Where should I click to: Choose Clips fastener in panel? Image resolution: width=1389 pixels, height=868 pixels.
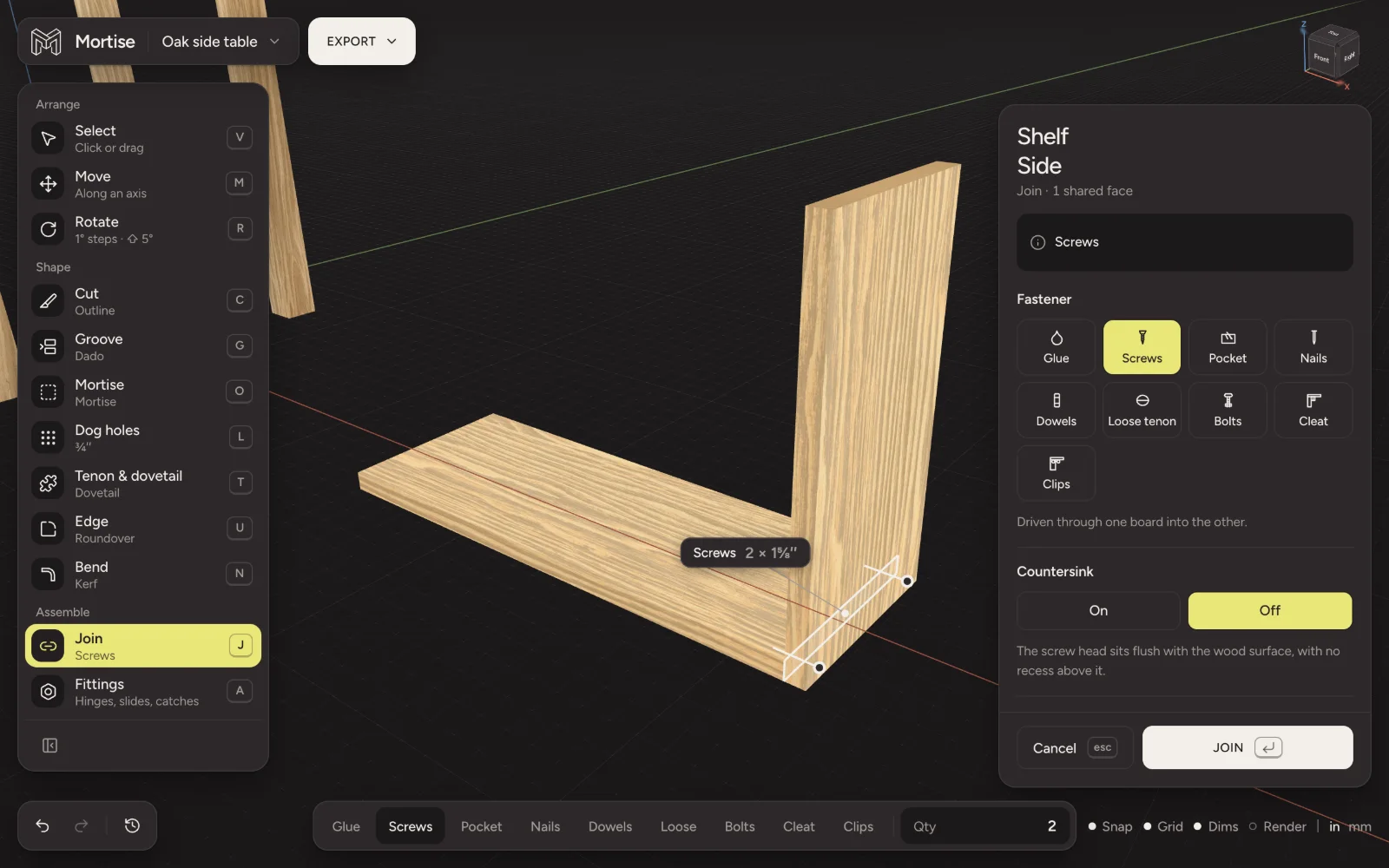point(1056,473)
